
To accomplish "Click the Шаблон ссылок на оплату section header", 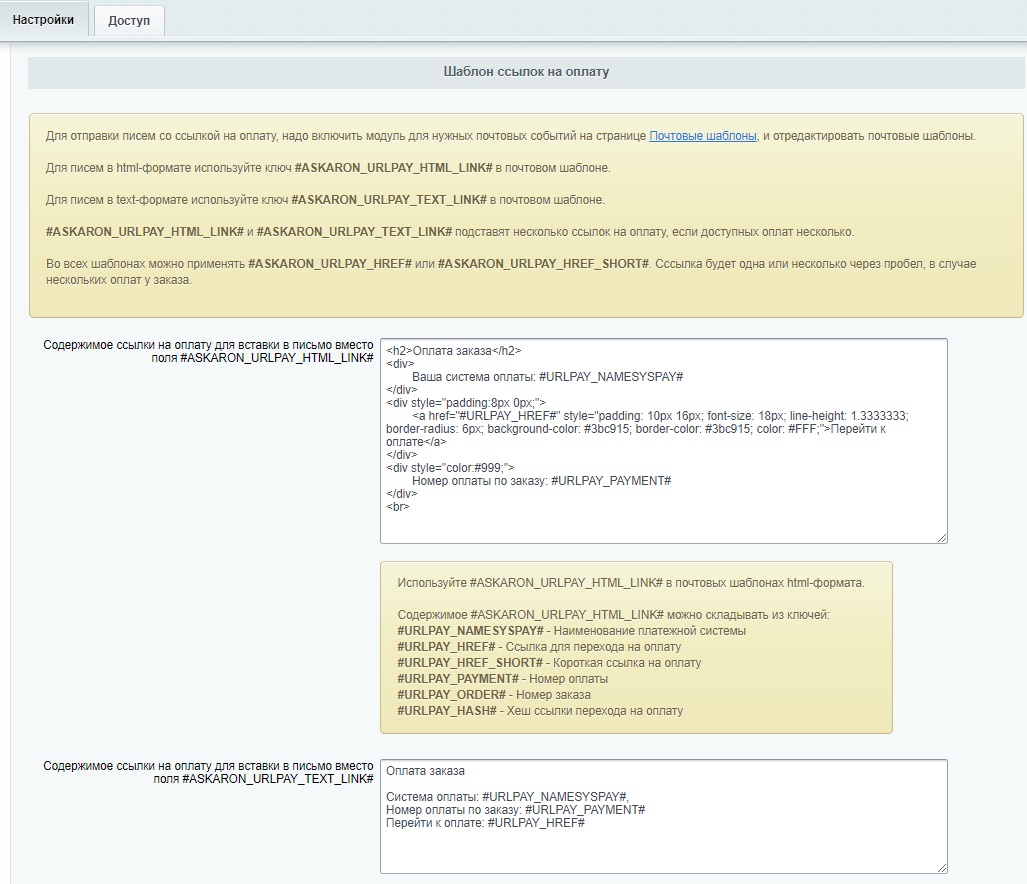I will click(x=526, y=72).
